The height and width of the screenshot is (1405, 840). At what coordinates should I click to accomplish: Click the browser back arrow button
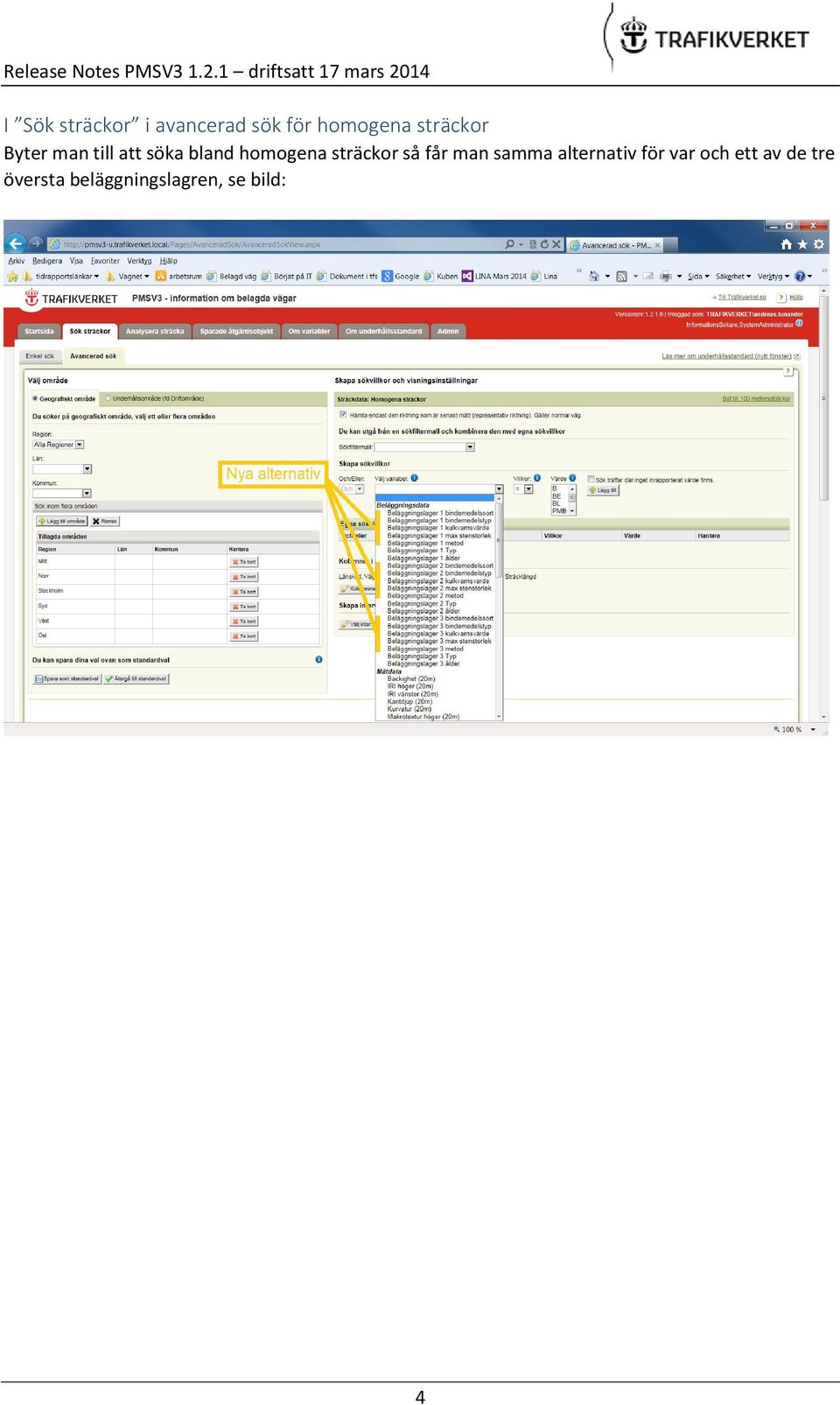(x=16, y=243)
